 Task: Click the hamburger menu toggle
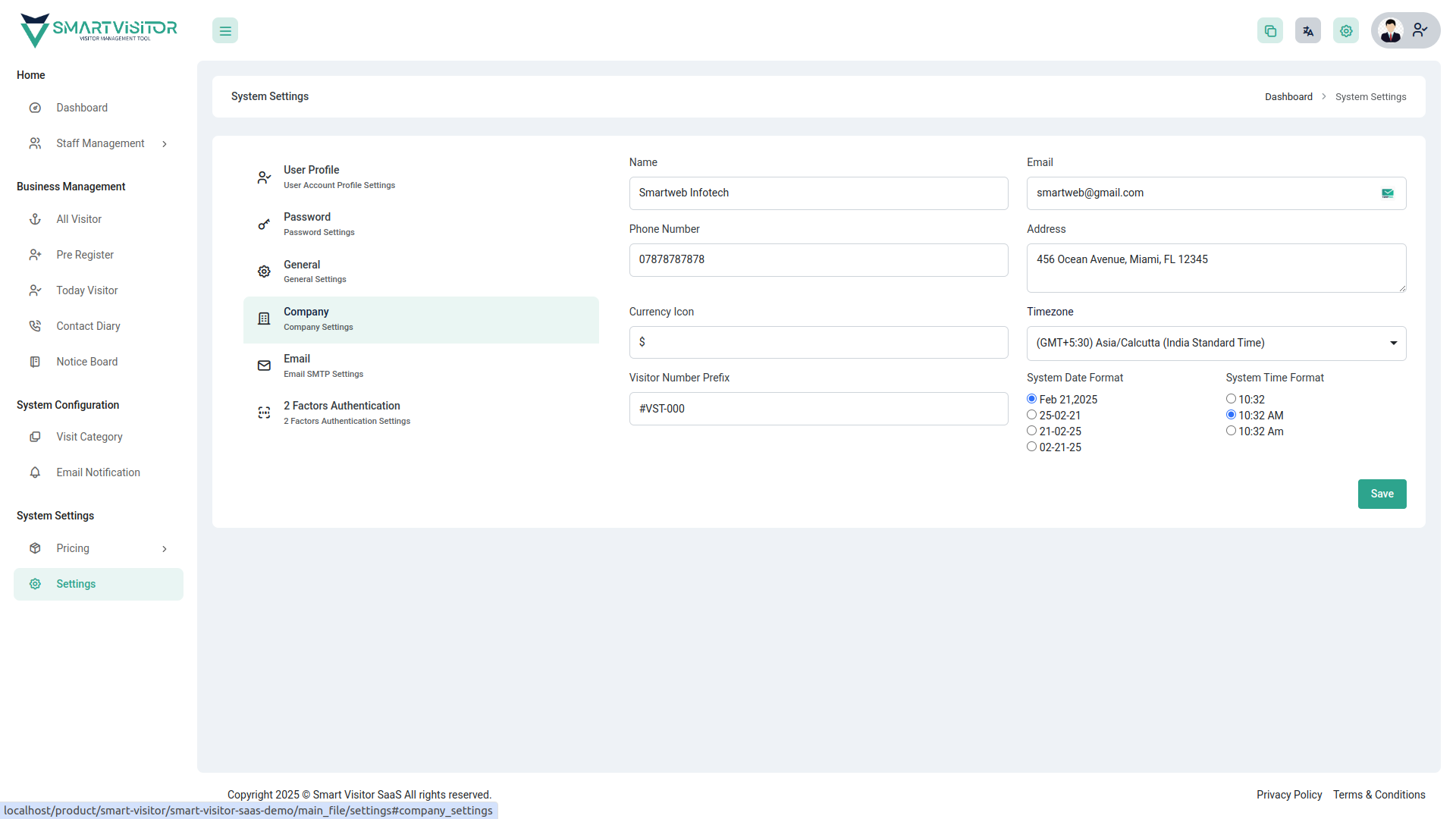click(x=224, y=30)
